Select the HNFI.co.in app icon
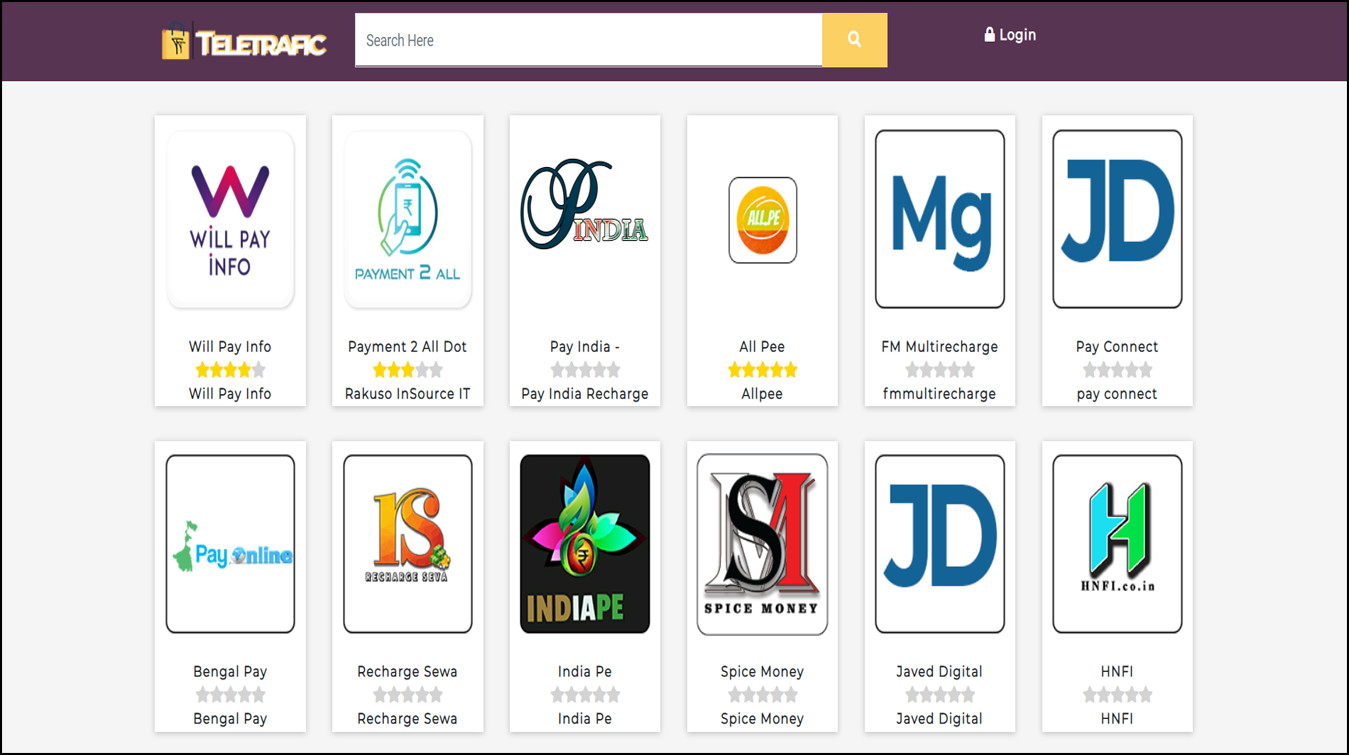 click(1117, 544)
